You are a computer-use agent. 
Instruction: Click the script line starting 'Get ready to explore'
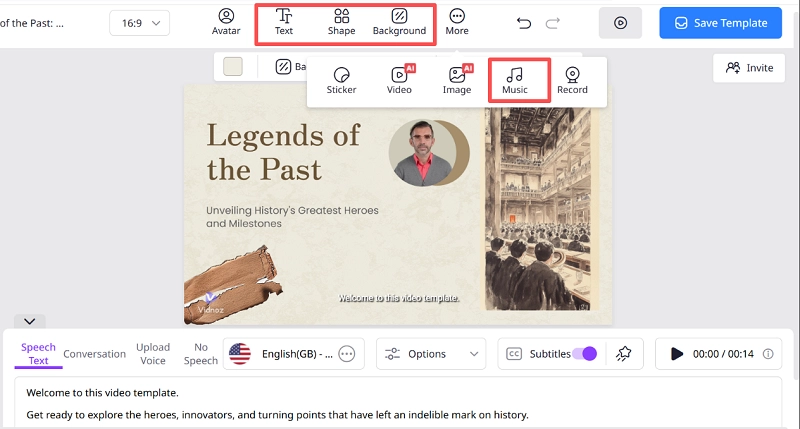coord(277,415)
